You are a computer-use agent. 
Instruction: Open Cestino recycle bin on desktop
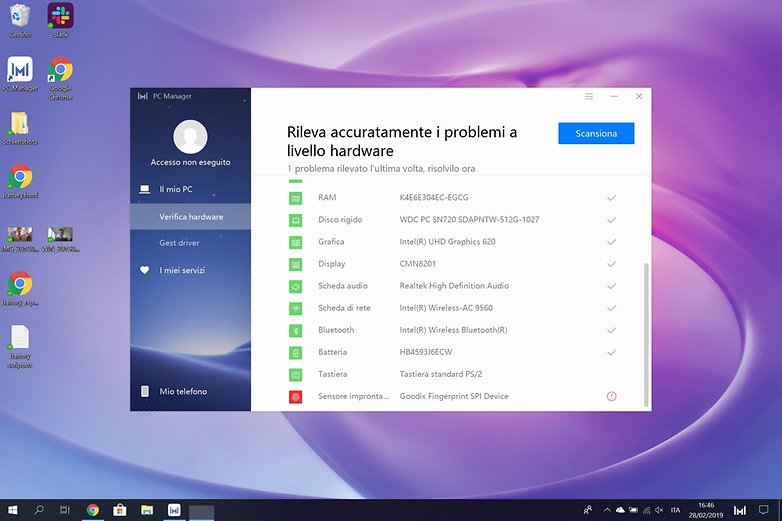[20, 21]
